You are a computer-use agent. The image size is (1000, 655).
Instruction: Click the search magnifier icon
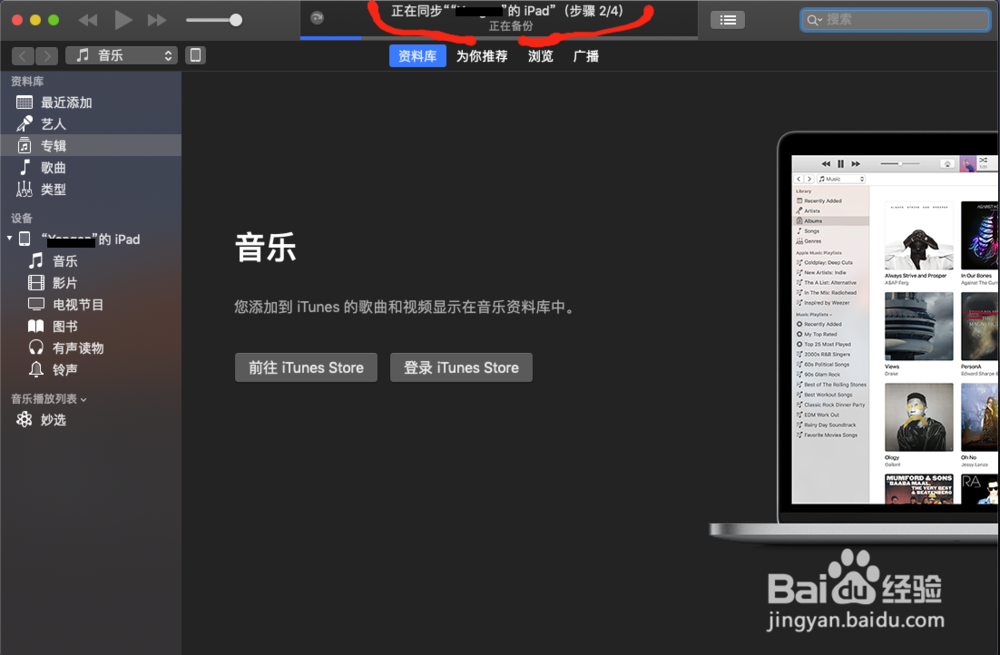coord(814,20)
